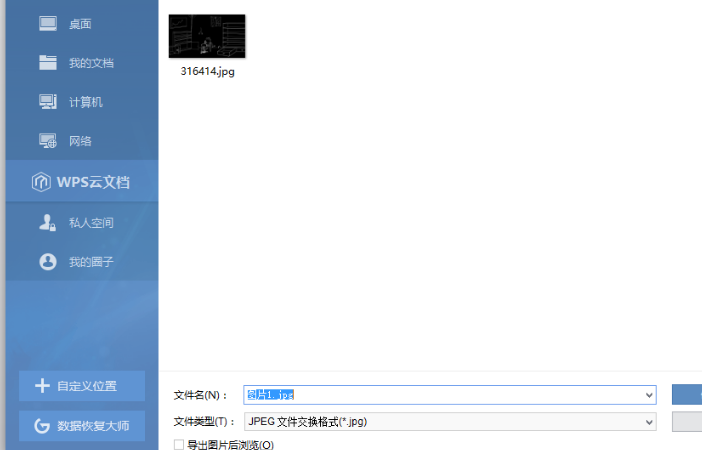Go to 我的文档 in the sidebar
This screenshot has width=702, height=450.
pyautogui.click(x=91, y=63)
